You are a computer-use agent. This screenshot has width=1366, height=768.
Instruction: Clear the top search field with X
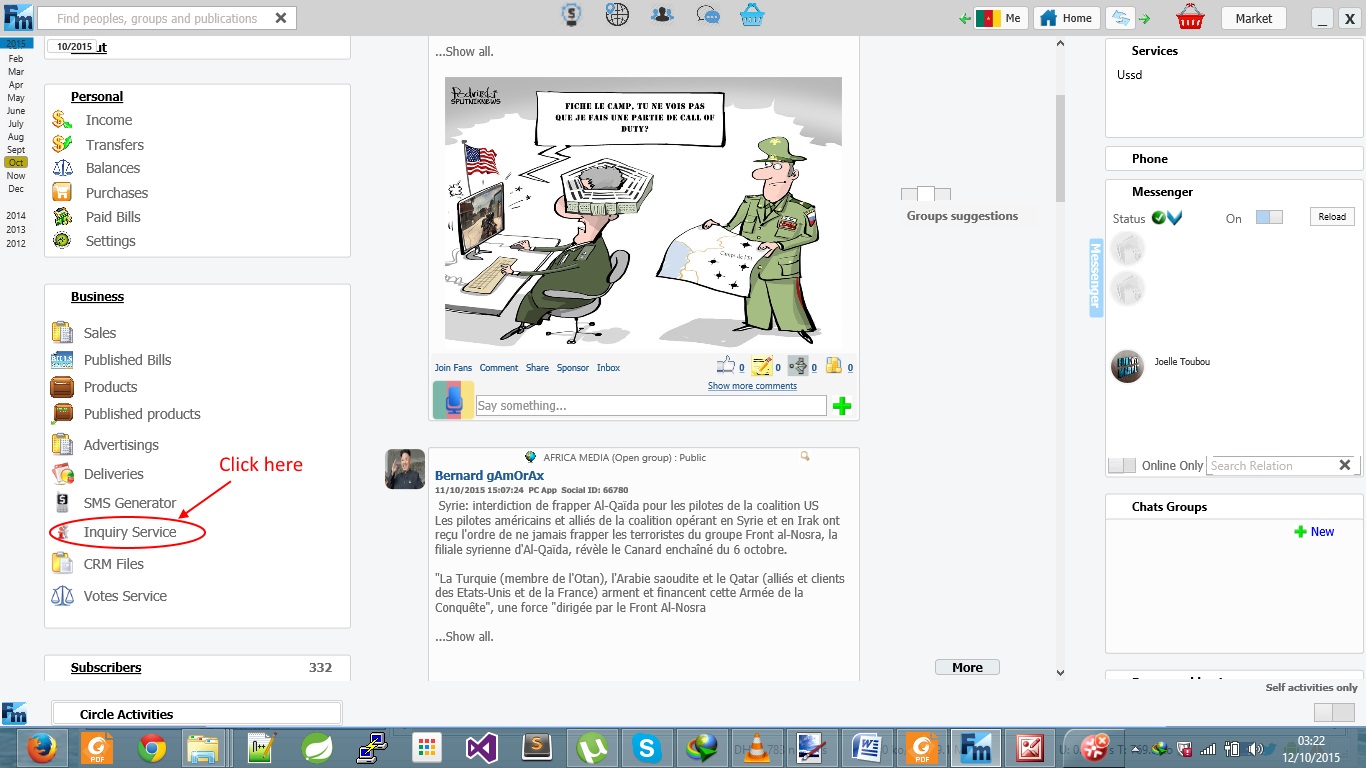[281, 18]
